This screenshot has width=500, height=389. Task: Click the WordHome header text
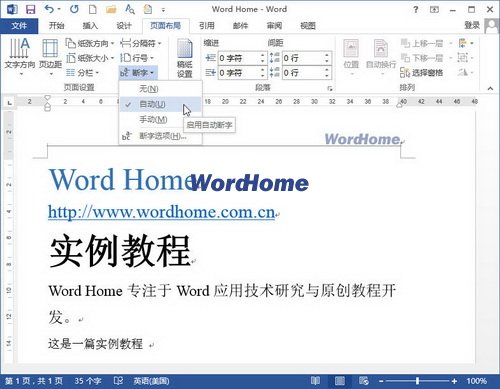362,139
